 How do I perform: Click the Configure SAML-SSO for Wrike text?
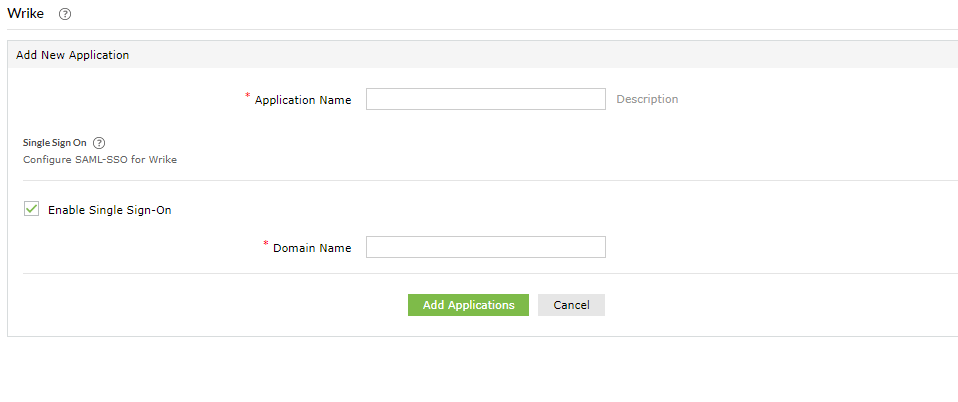100,159
